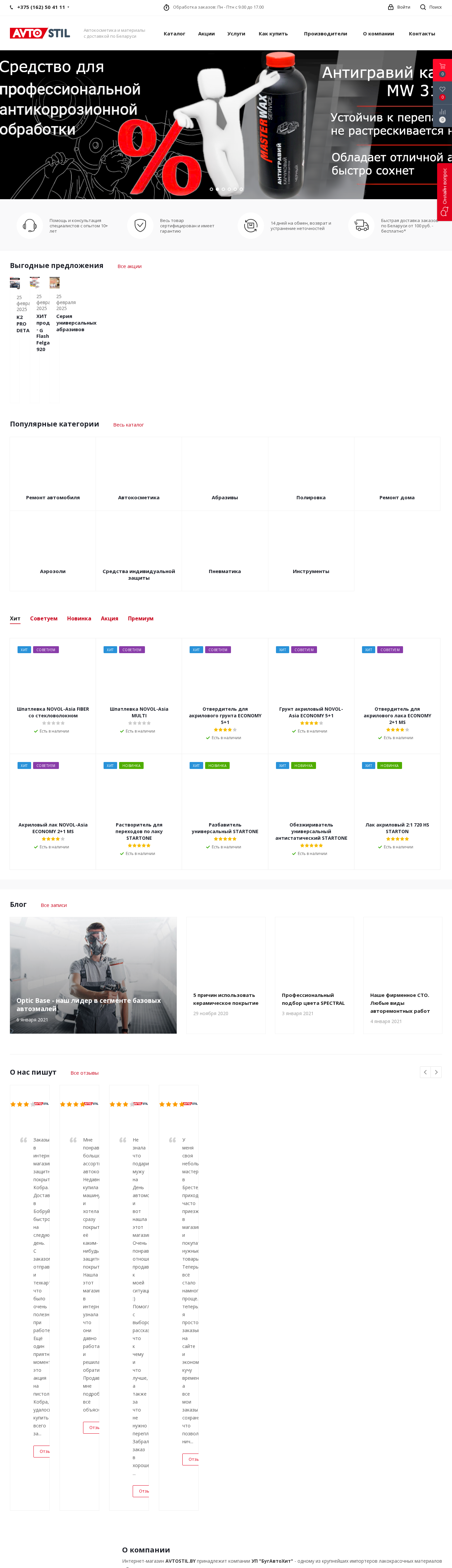Screen dimensions: 452x1568
Task: Show next review with right arrow
Action: coord(436,1072)
